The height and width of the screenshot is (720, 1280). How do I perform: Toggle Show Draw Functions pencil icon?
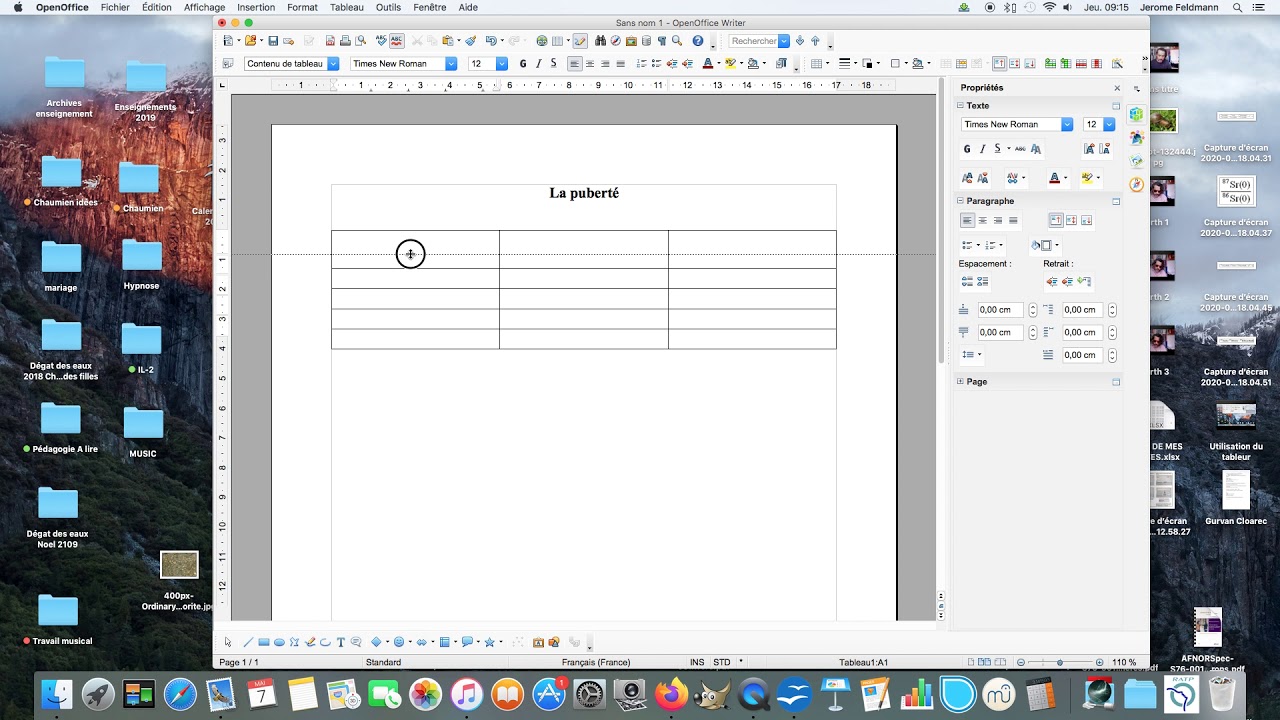pyautogui.click(x=580, y=41)
